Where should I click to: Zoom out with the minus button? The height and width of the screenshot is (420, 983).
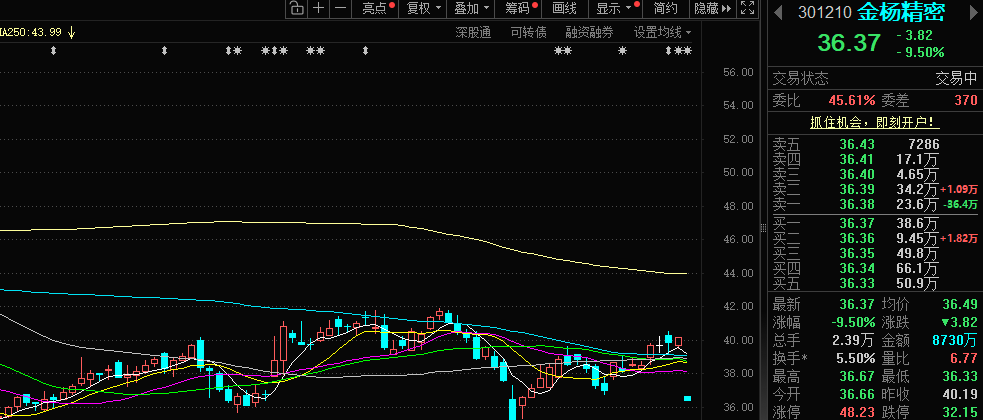[x=340, y=8]
